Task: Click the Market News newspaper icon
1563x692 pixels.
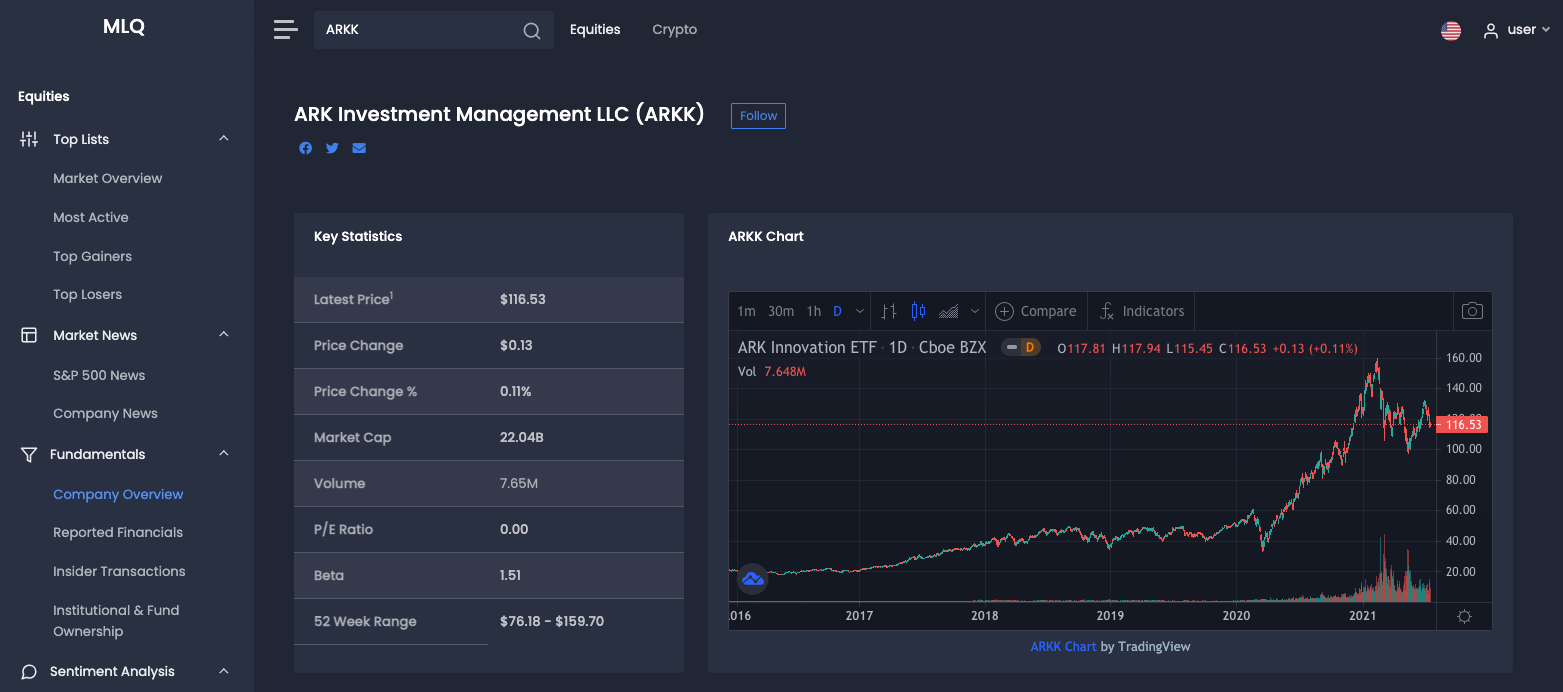Action: pyautogui.click(x=29, y=335)
